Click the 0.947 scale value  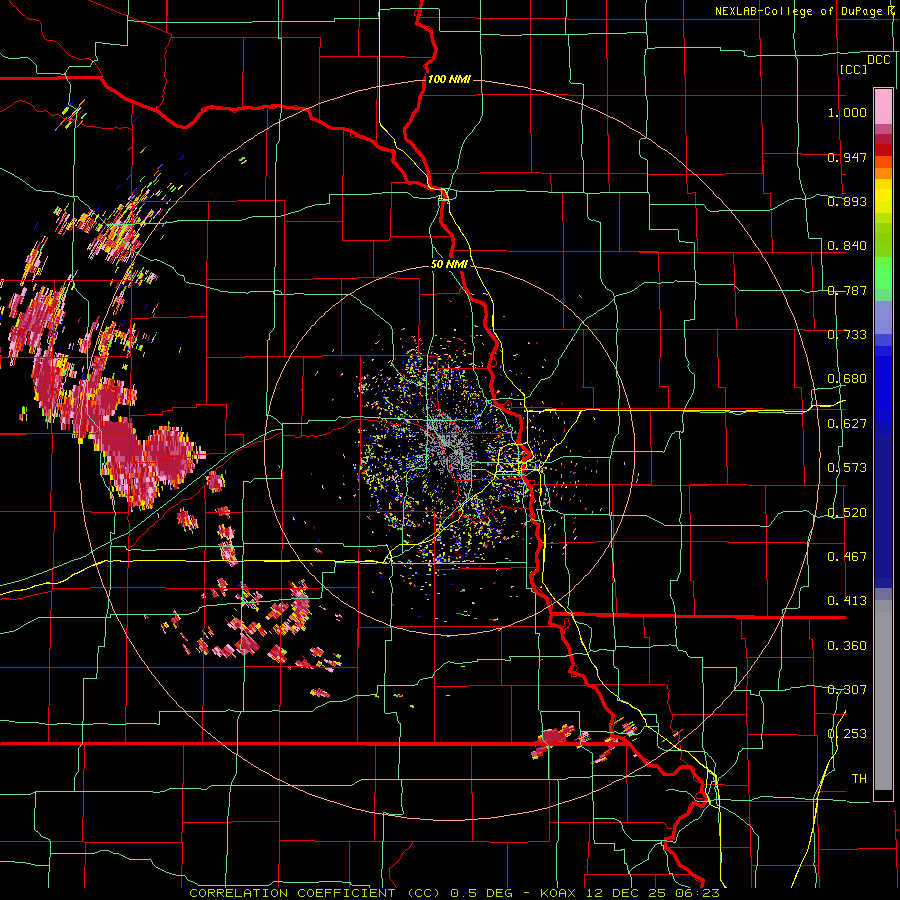point(847,157)
